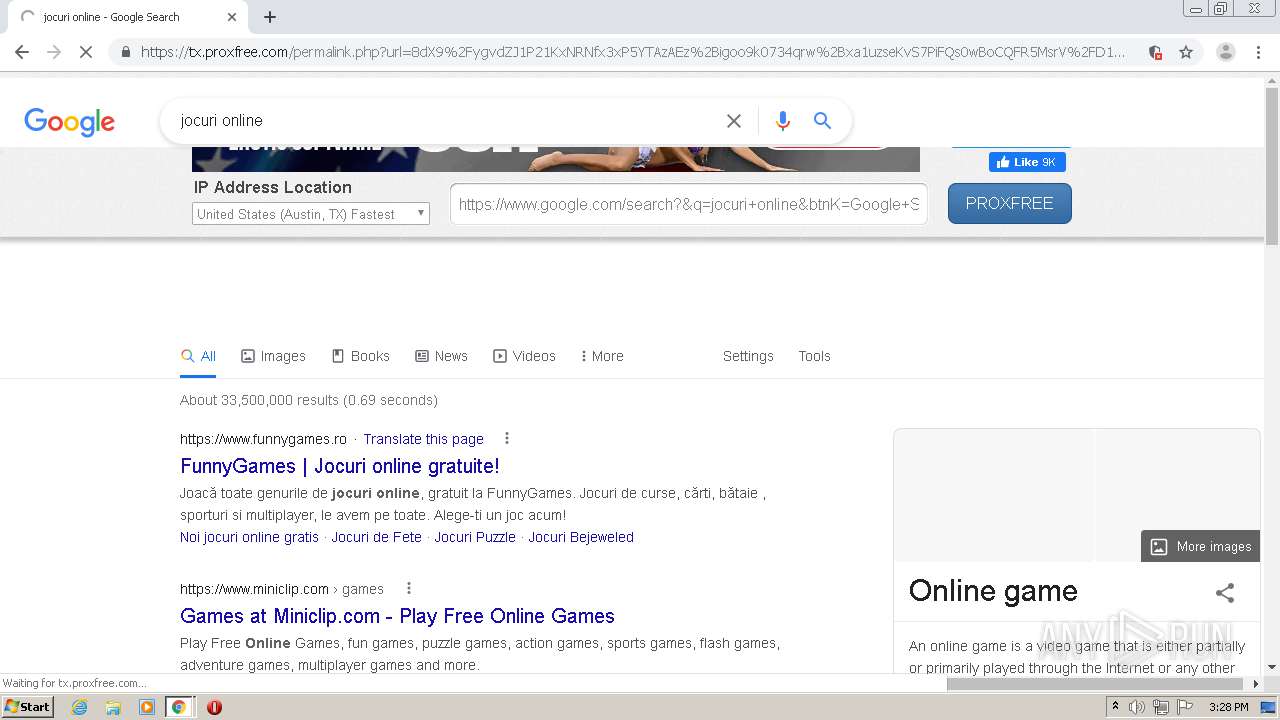Click the Chrome back arrow
Screen dimensions: 1280x720
coord(22,52)
